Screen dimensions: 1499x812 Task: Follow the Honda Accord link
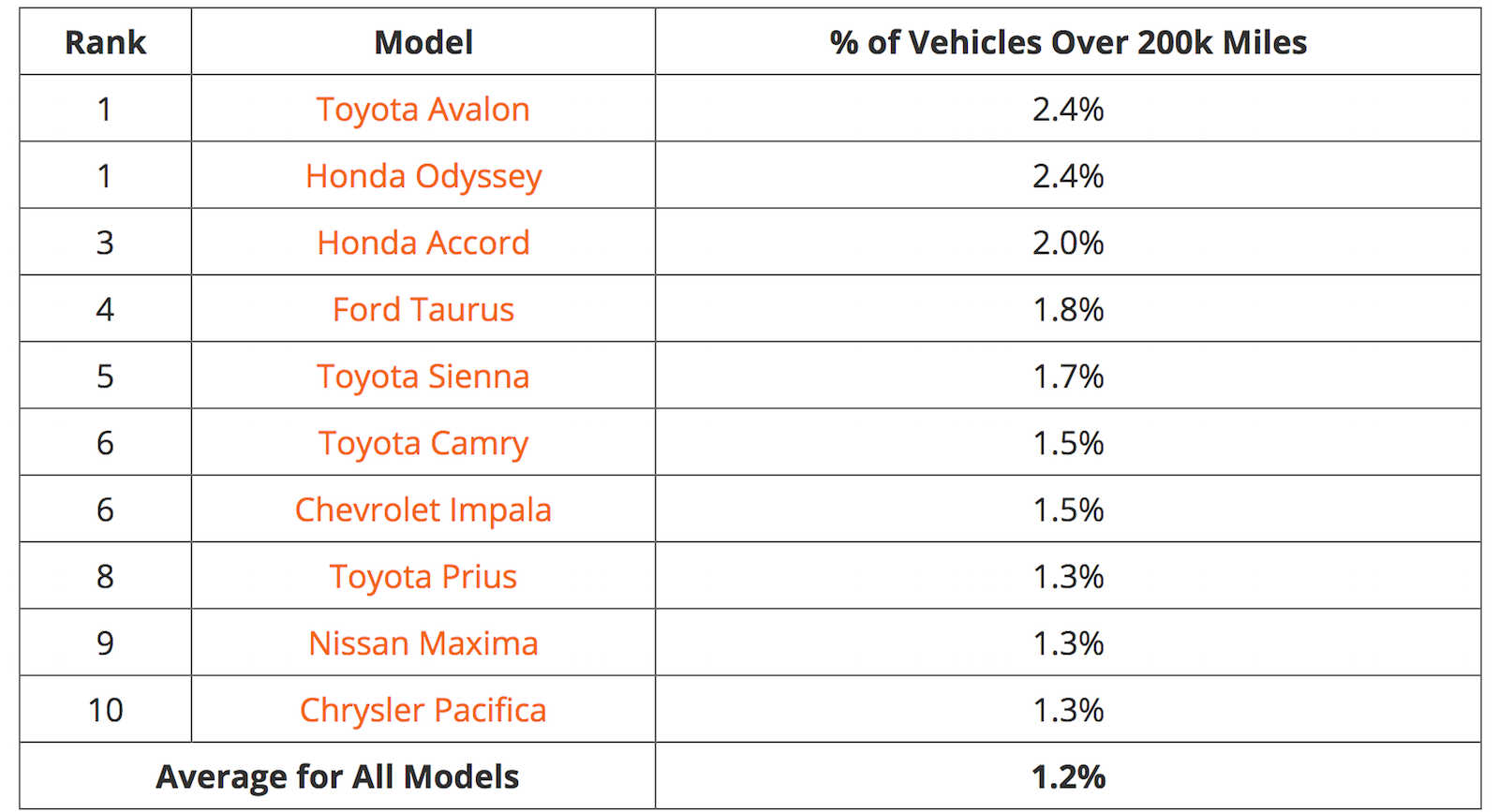pyautogui.click(x=423, y=243)
